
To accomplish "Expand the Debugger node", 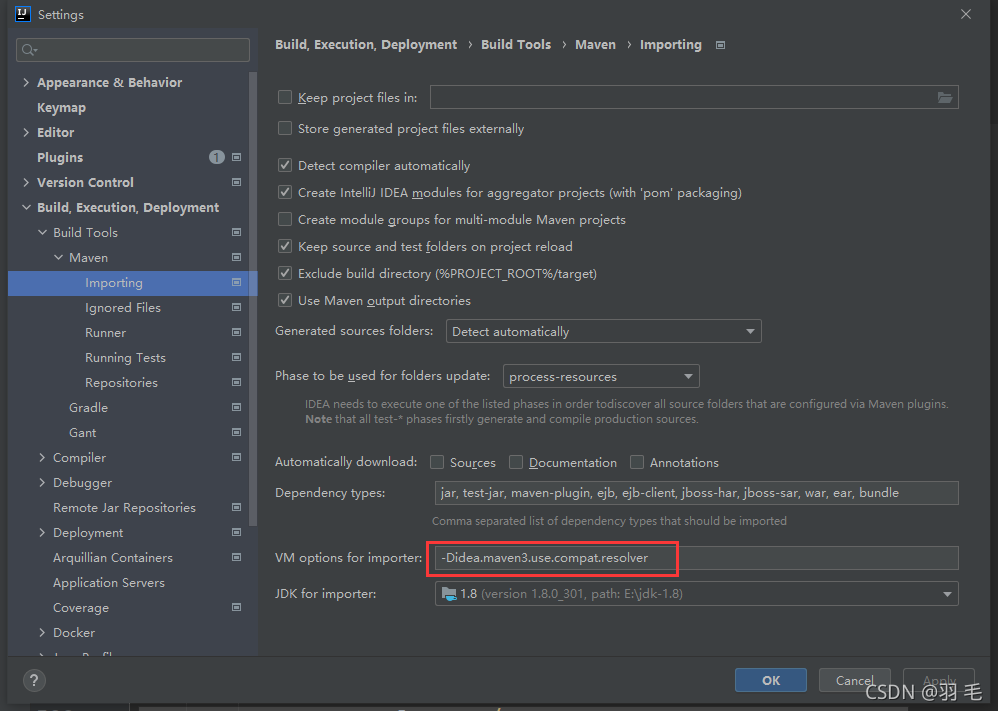I will click(x=42, y=482).
